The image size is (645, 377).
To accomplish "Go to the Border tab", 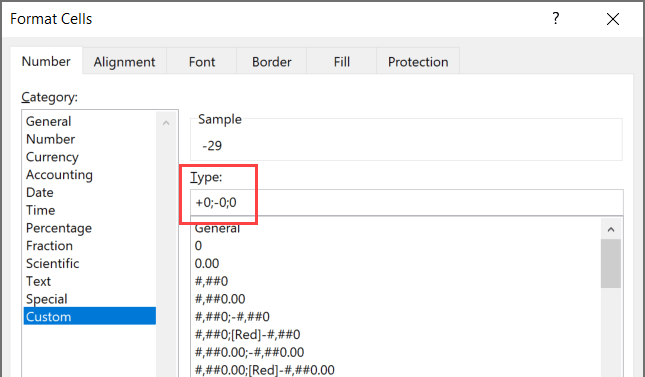I will 271,62.
